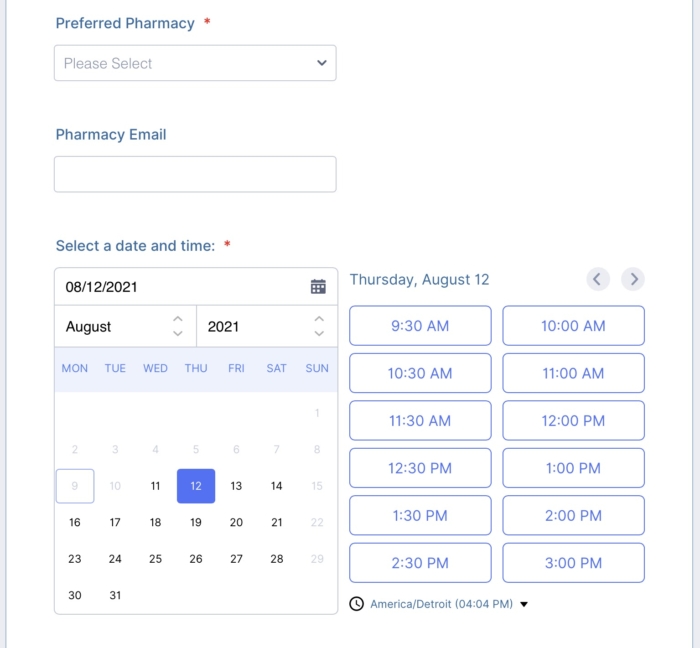Click the date field showing 08/12/2021
Screen dimensions: 700x648
click(x=180, y=287)
